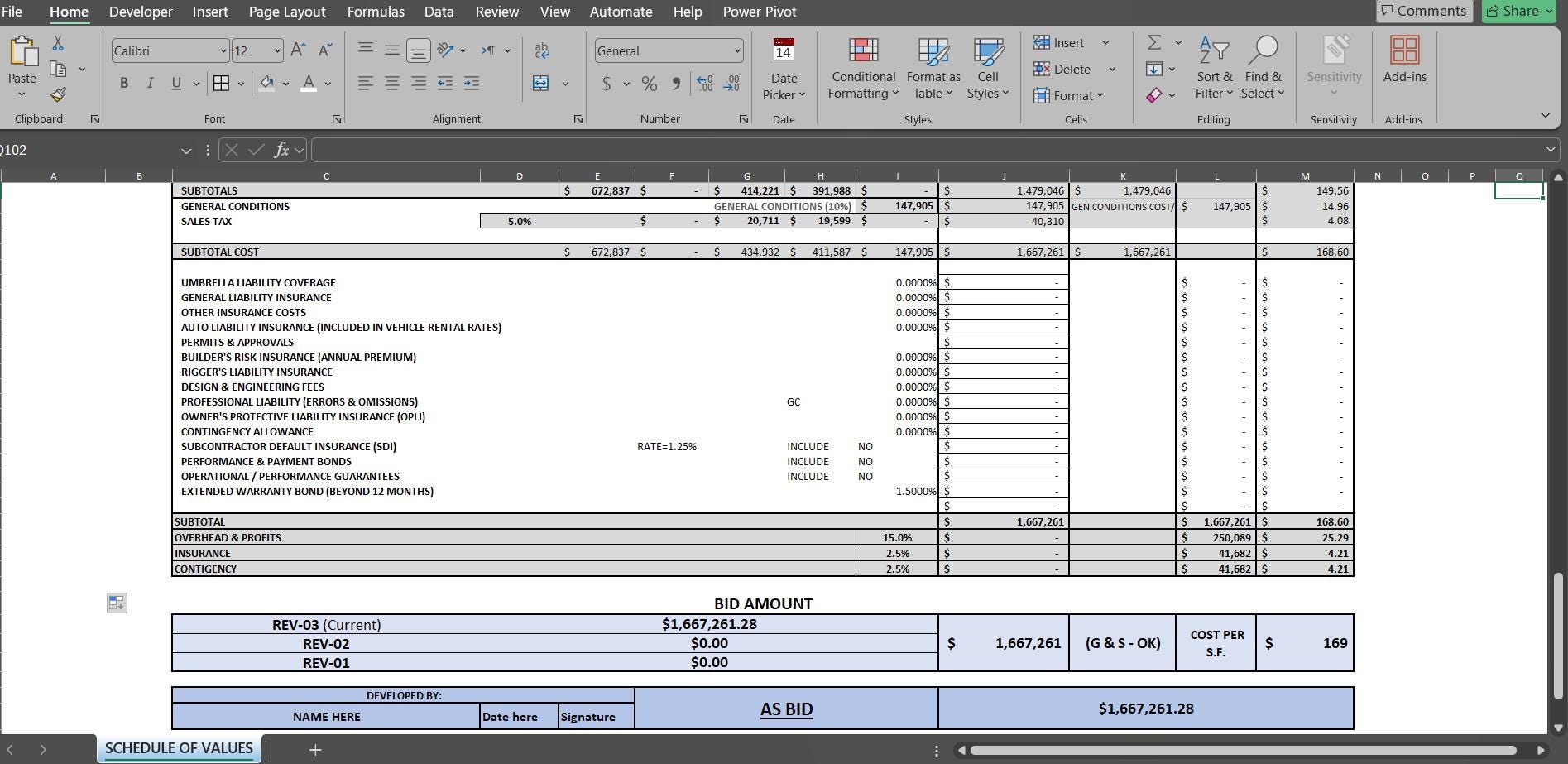Add a new sheet with plus
This screenshot has width=1568, height=764.
[315, 750]
